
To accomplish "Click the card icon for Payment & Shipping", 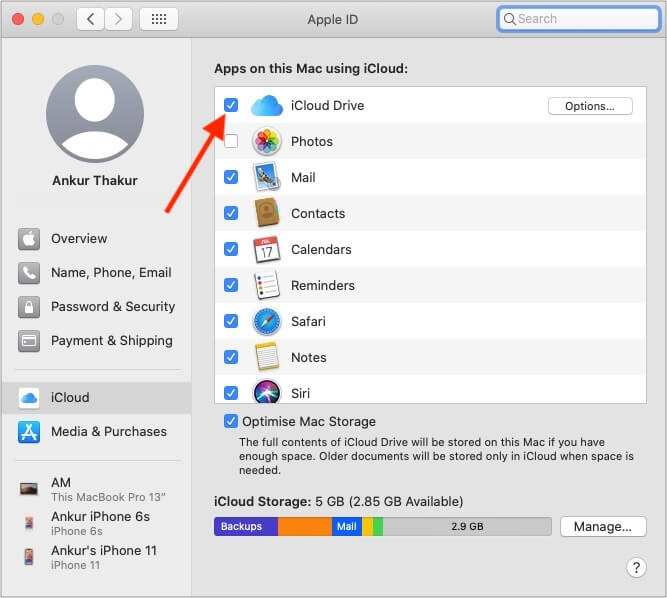I will click(x=29, y=341).
